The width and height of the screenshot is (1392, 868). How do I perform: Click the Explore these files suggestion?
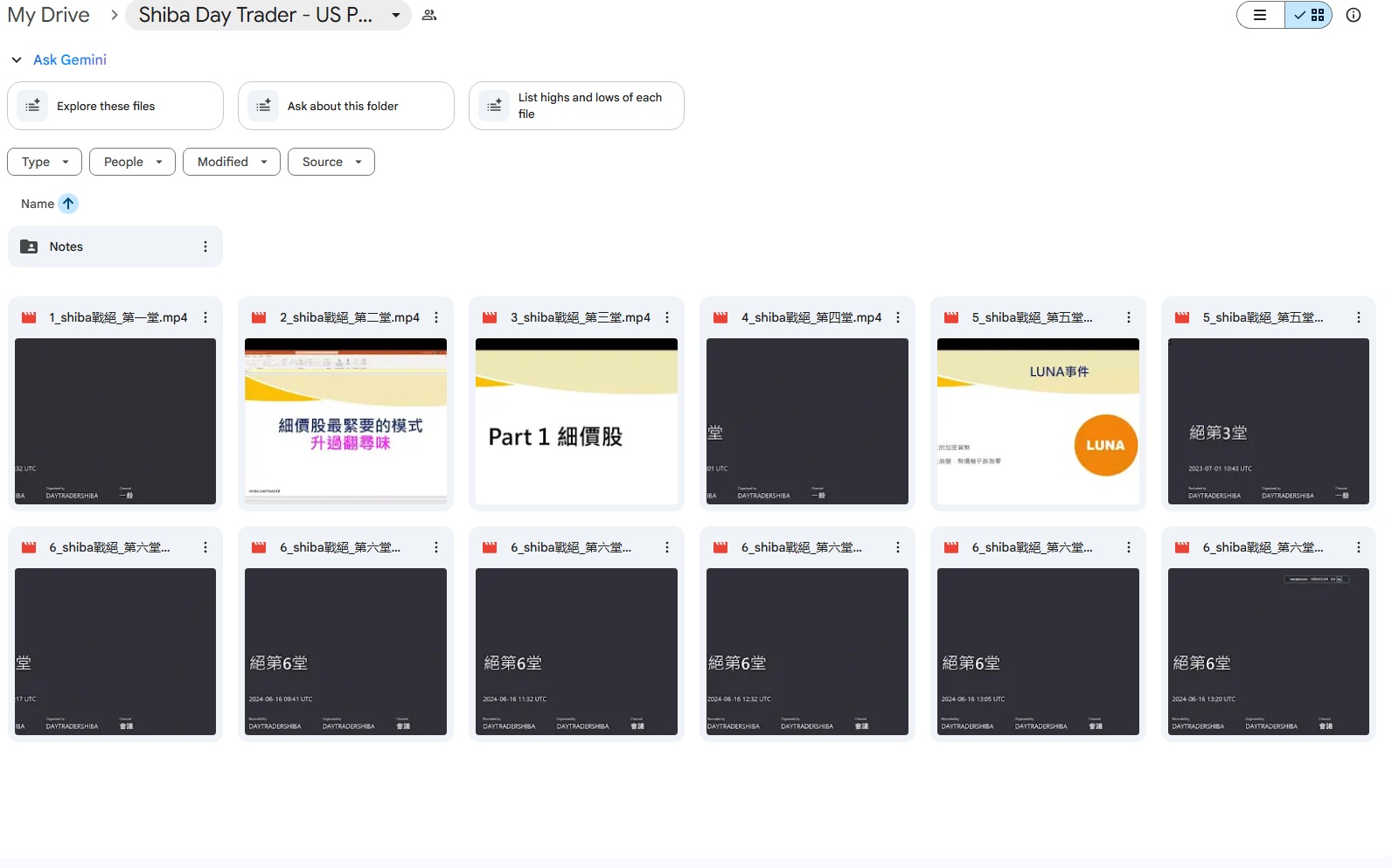[x=115, y=106]
